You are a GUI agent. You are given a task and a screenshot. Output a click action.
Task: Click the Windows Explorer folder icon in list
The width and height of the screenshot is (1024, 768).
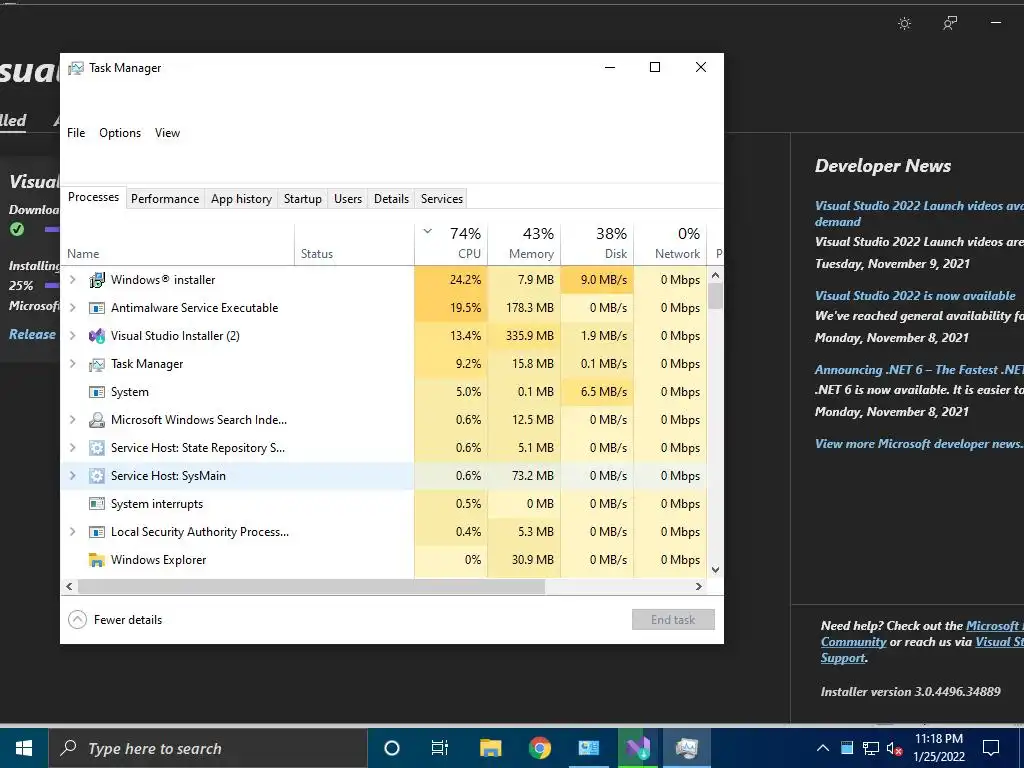click(x=97, y=560)
